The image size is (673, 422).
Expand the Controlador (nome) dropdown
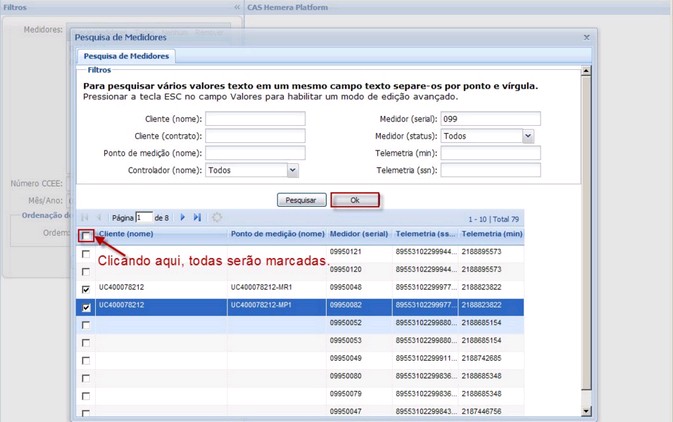coord(293,170)
